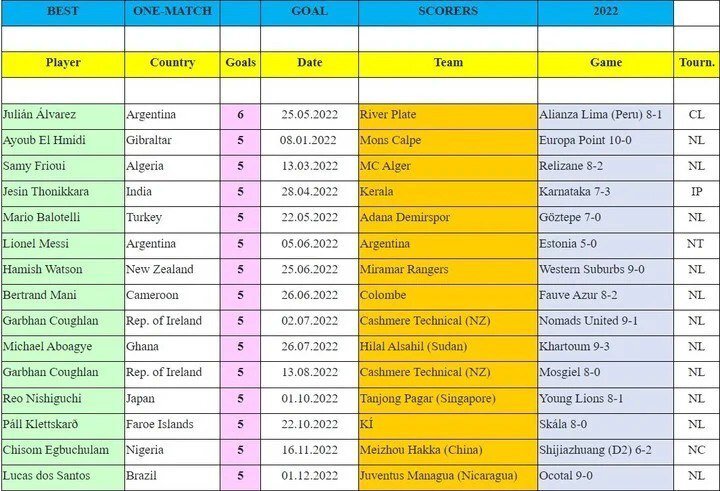Click the Goals column header

[x=240, y=63]
